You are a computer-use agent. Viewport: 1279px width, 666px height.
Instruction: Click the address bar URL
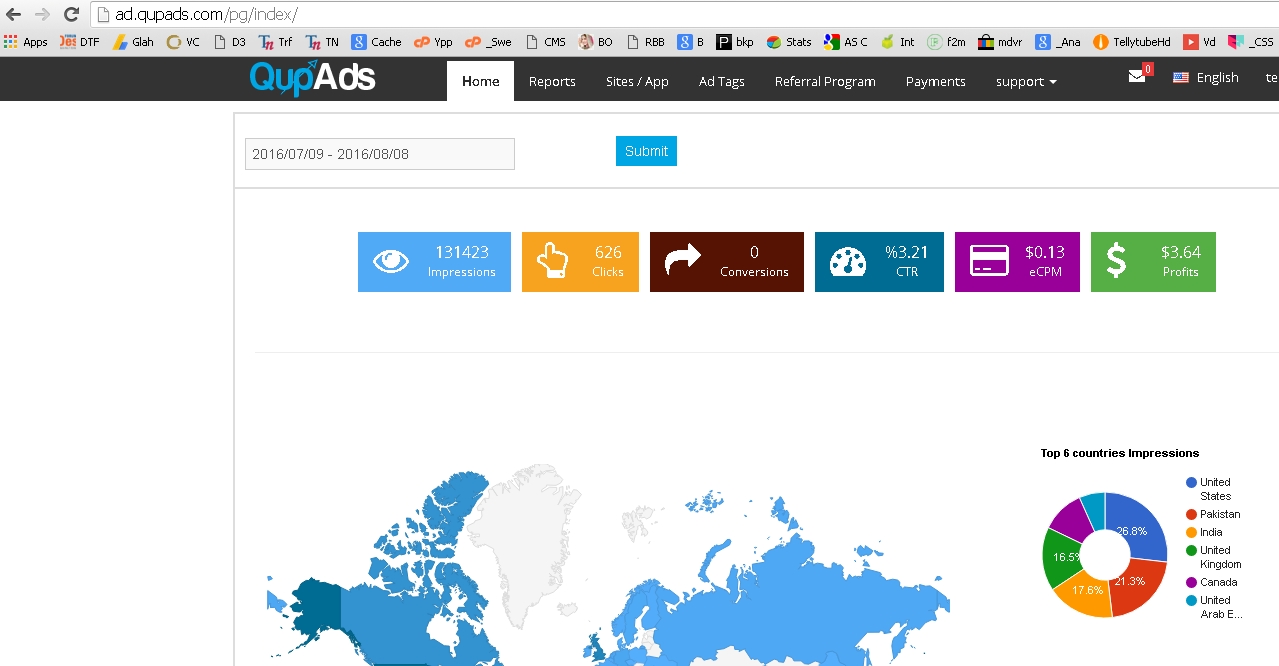click(x=206, y=15)
